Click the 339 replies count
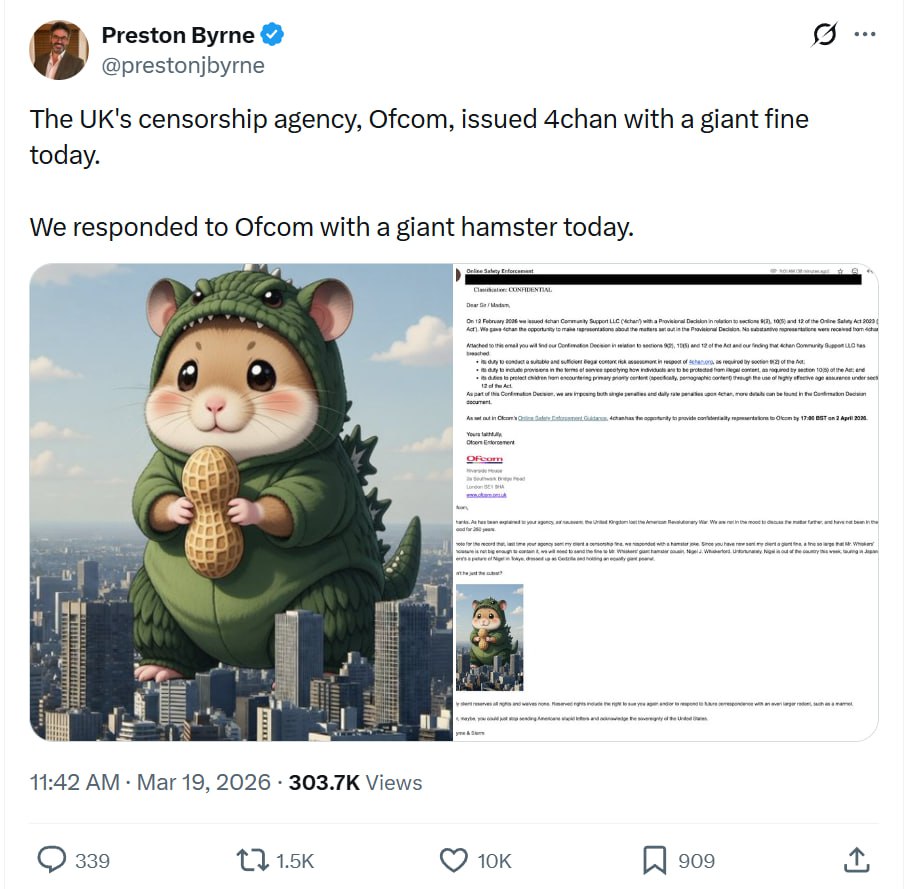 coord(92,861)
